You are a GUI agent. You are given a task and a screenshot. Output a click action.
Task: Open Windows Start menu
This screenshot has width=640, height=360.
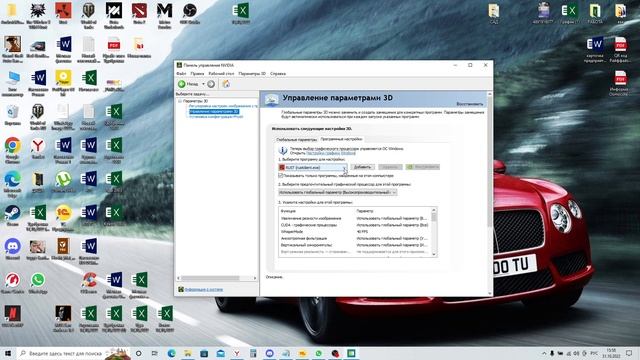[8, 353]
